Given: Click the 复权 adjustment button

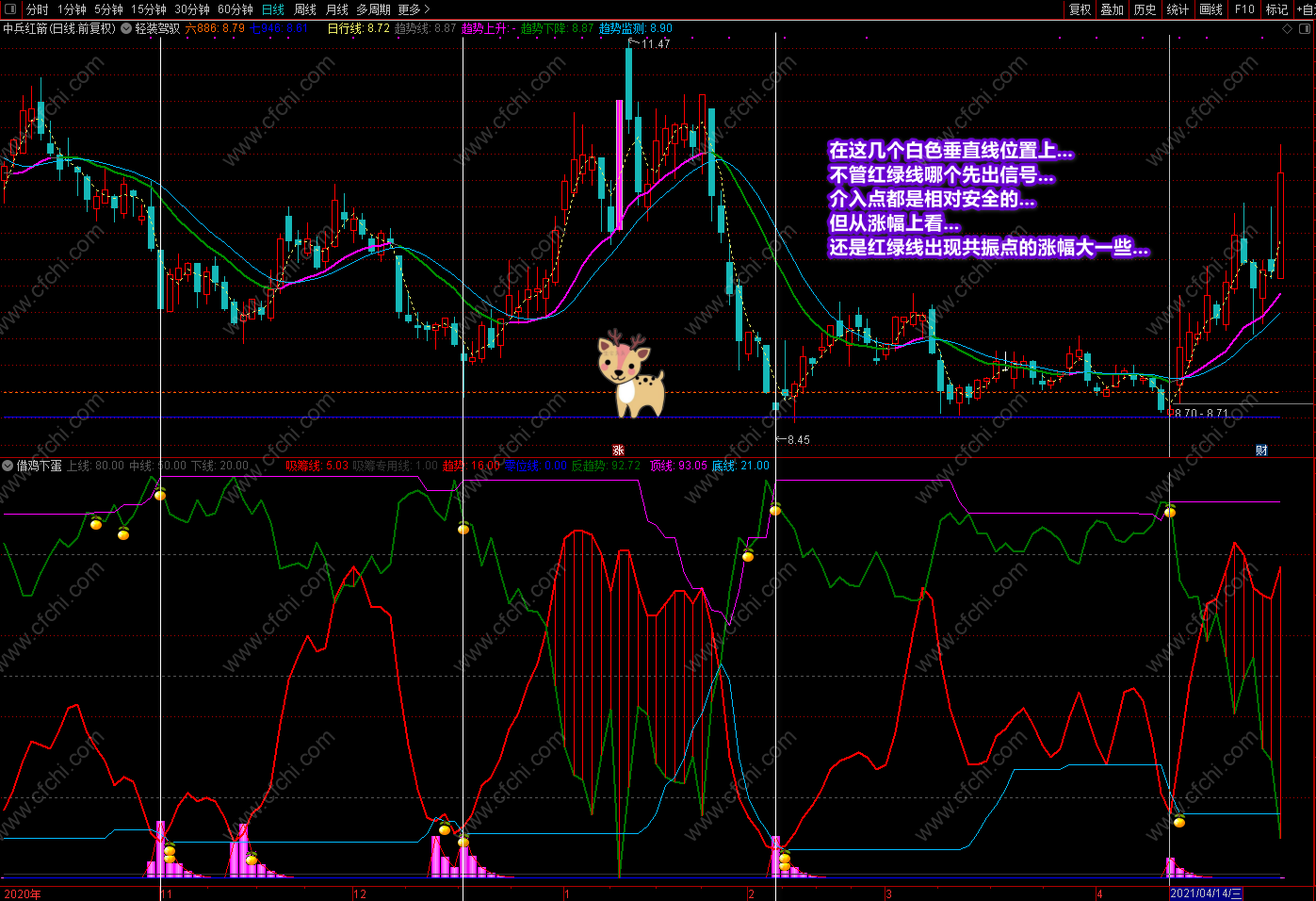Looking at the screenshot, I should click(x=1080, y=9).
